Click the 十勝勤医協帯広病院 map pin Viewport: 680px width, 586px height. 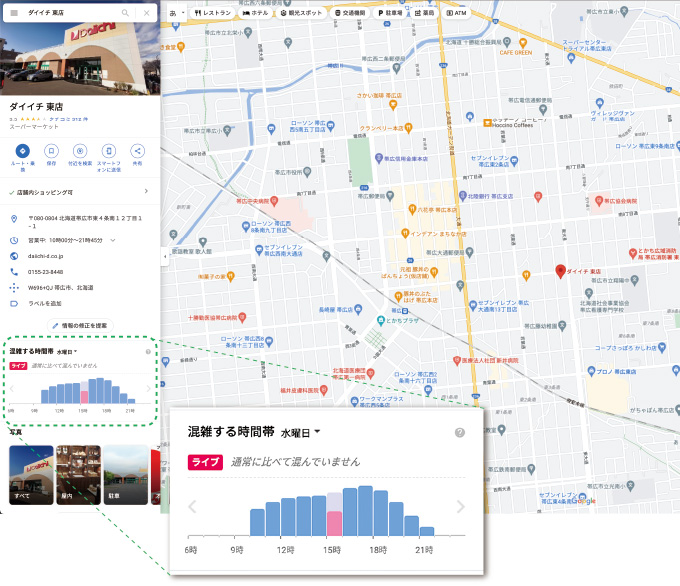point(242,318)
